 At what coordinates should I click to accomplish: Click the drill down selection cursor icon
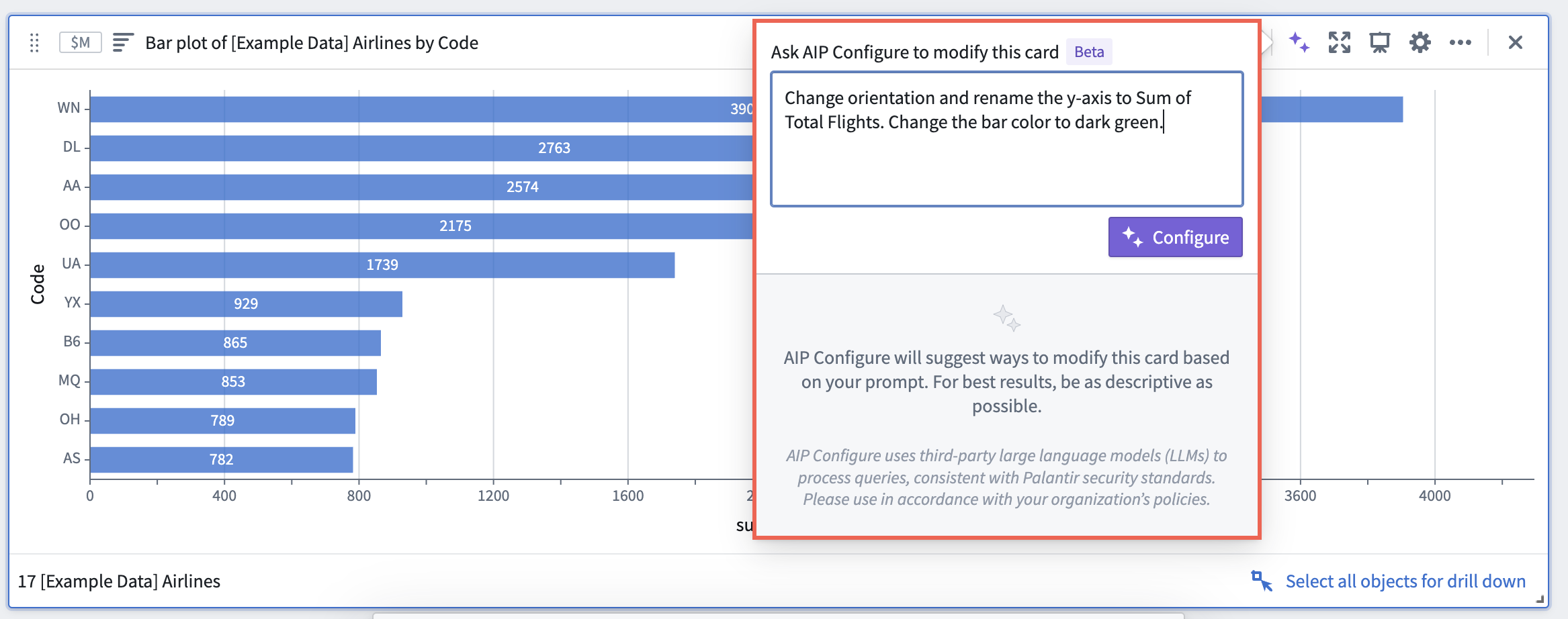click(x=1262, y=581)
